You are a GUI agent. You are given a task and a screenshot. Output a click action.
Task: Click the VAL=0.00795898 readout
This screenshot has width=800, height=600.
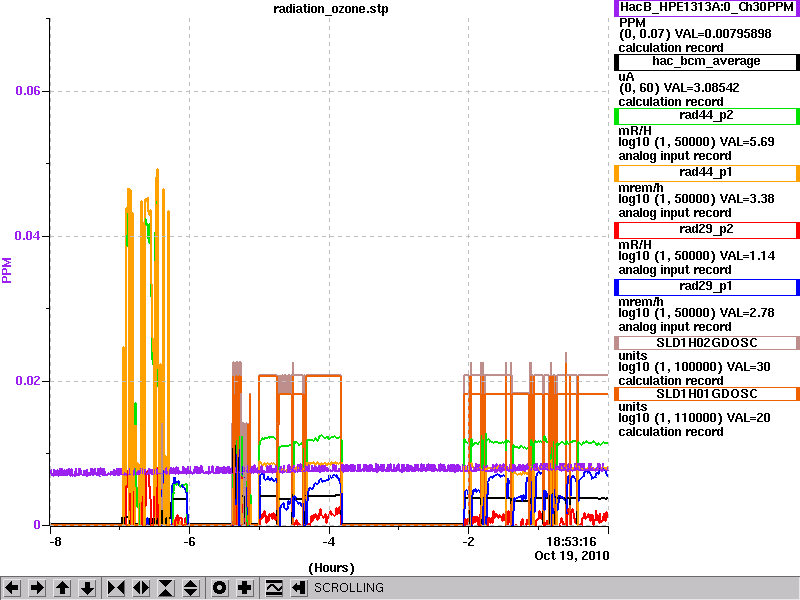click(x=723, y=34)
